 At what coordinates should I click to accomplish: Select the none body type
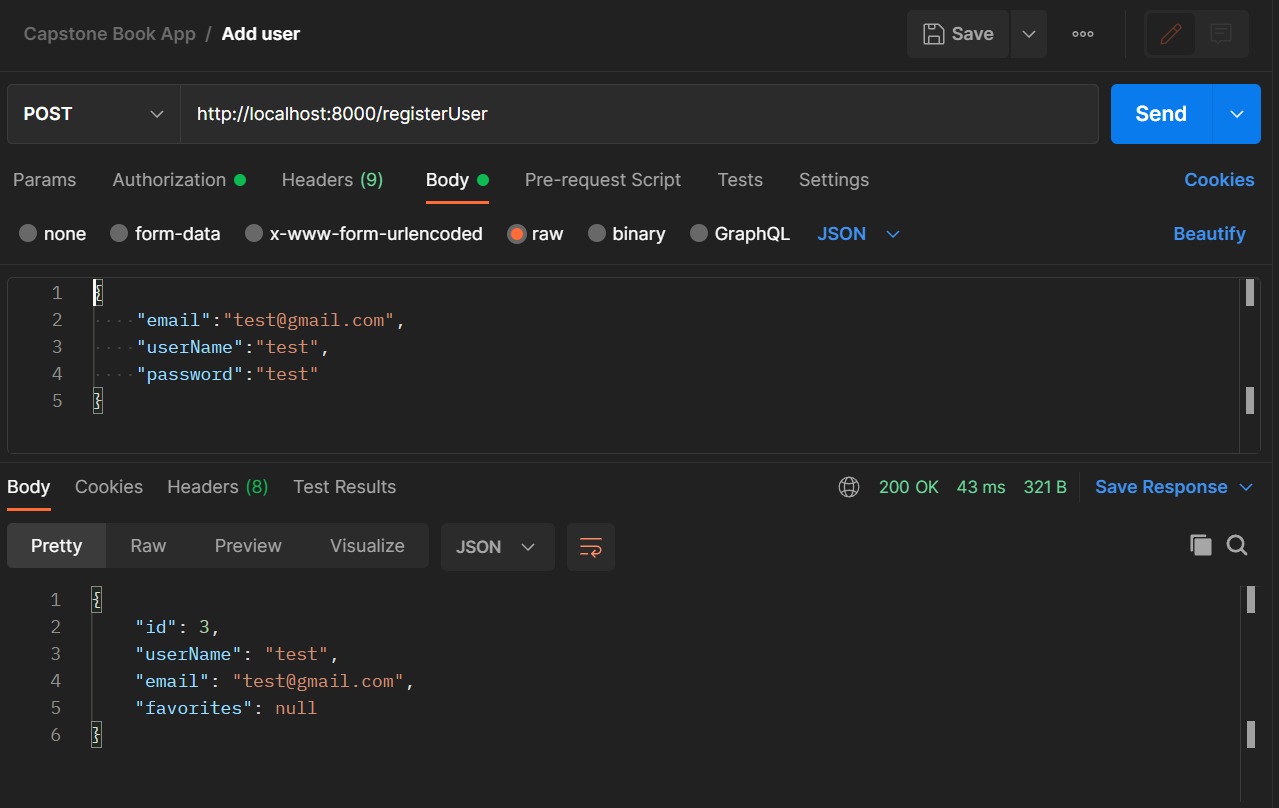tap(53, 234)
